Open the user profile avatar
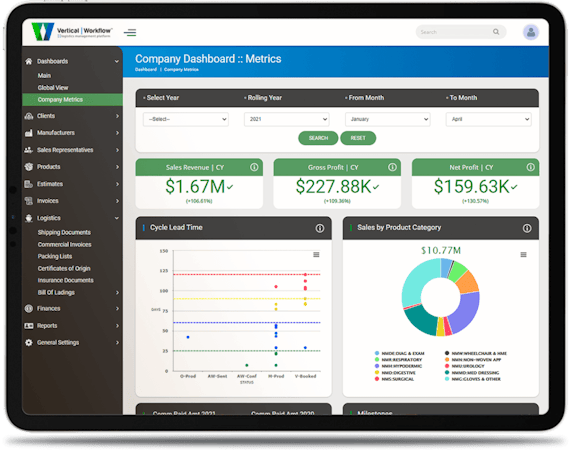The image size is (572, 450). [531, 32]
